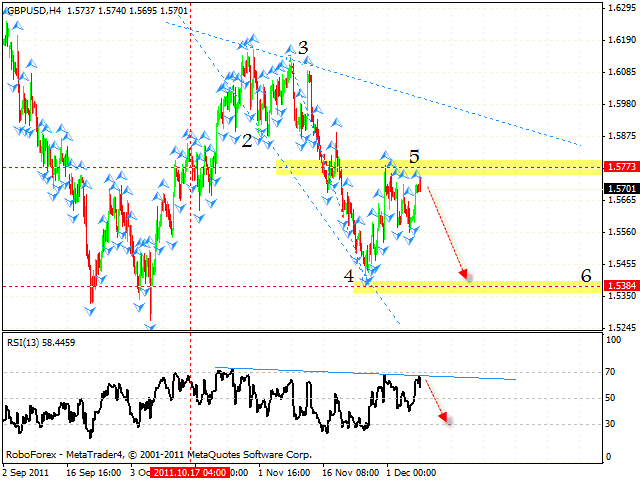Screen dimensions: 640x480
Task: Click the black 1.5701 current price tag
Action: point(617,188)
